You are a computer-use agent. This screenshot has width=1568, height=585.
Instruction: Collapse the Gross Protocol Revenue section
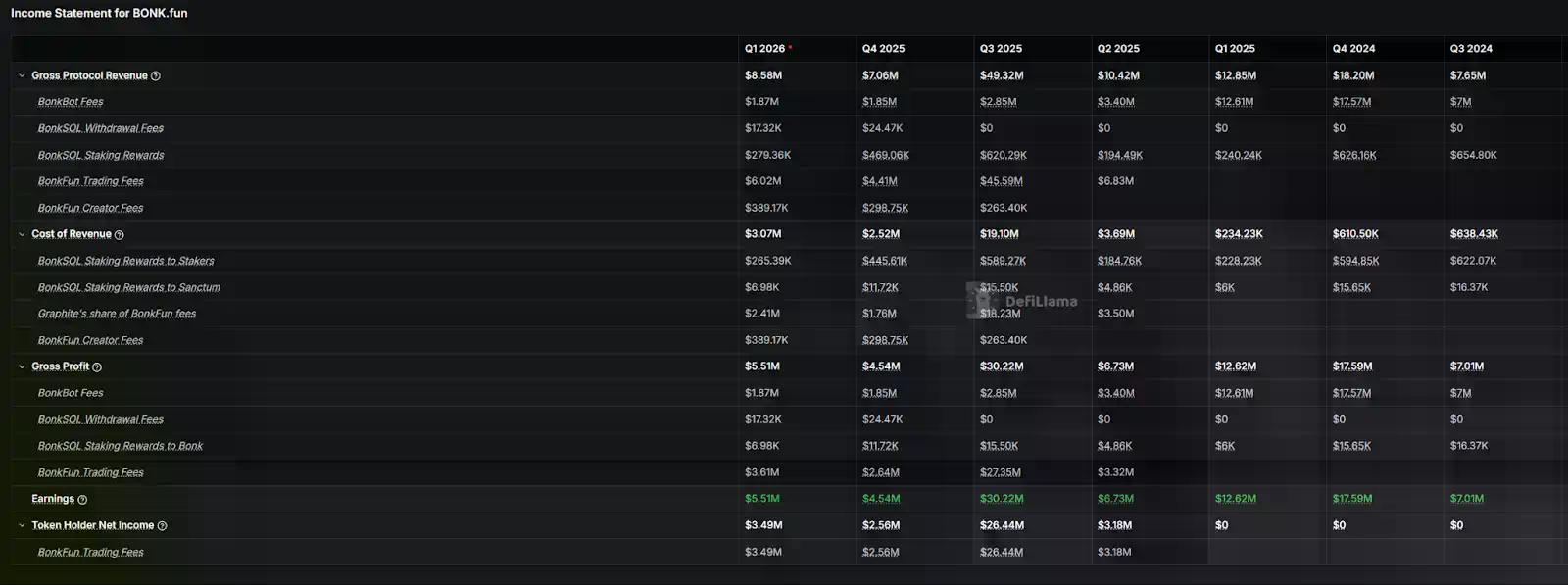(22, 75)
